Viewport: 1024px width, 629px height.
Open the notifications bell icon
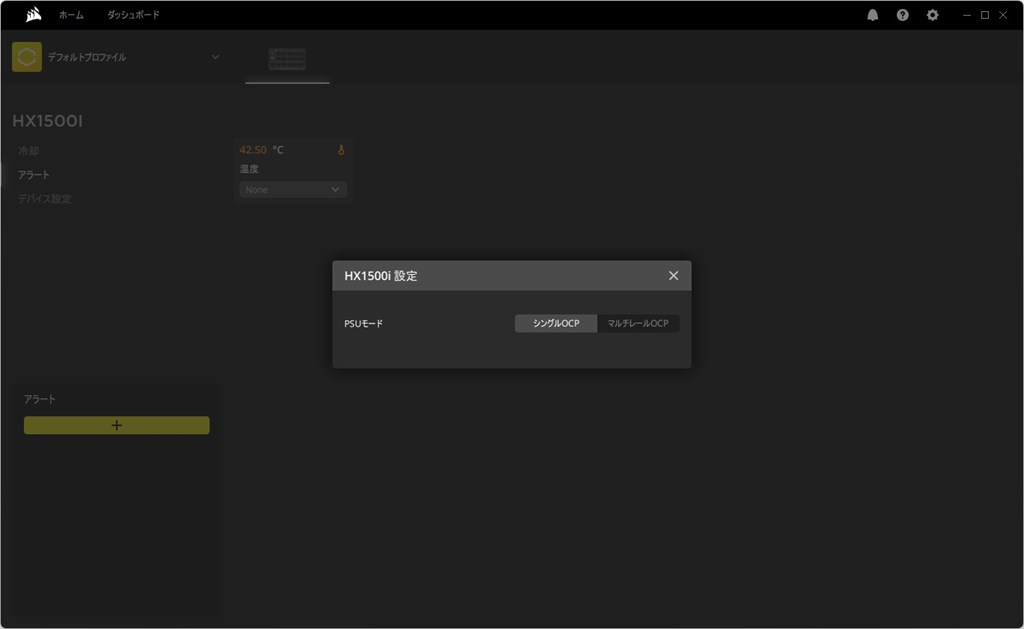pyautogui.click(x=872, y=15)
